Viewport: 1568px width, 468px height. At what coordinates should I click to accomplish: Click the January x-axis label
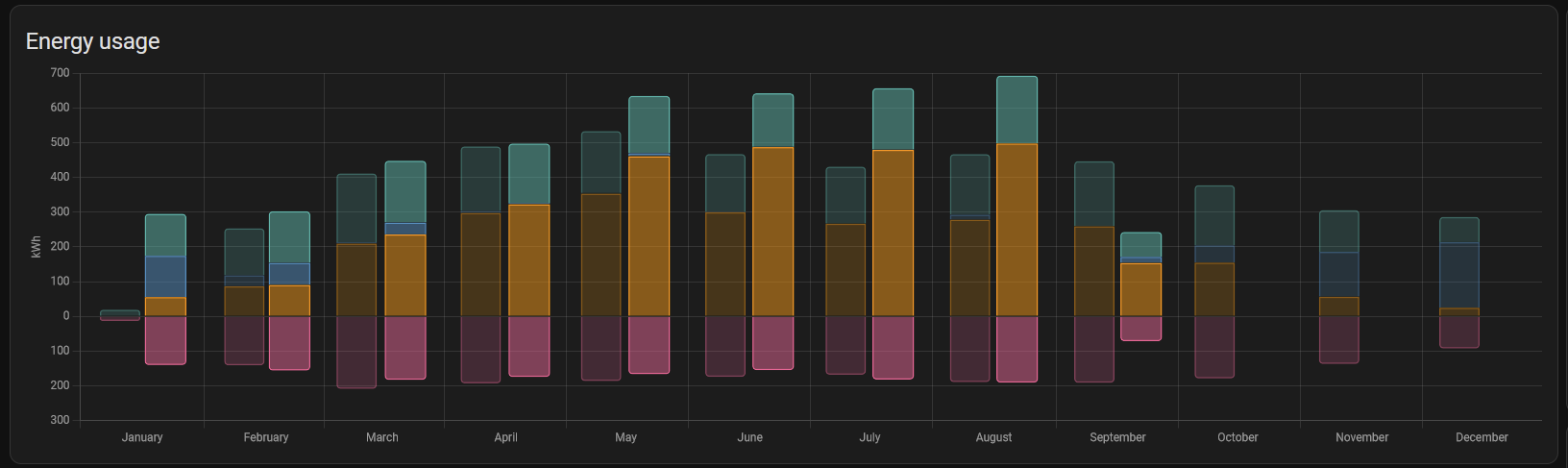142,437
